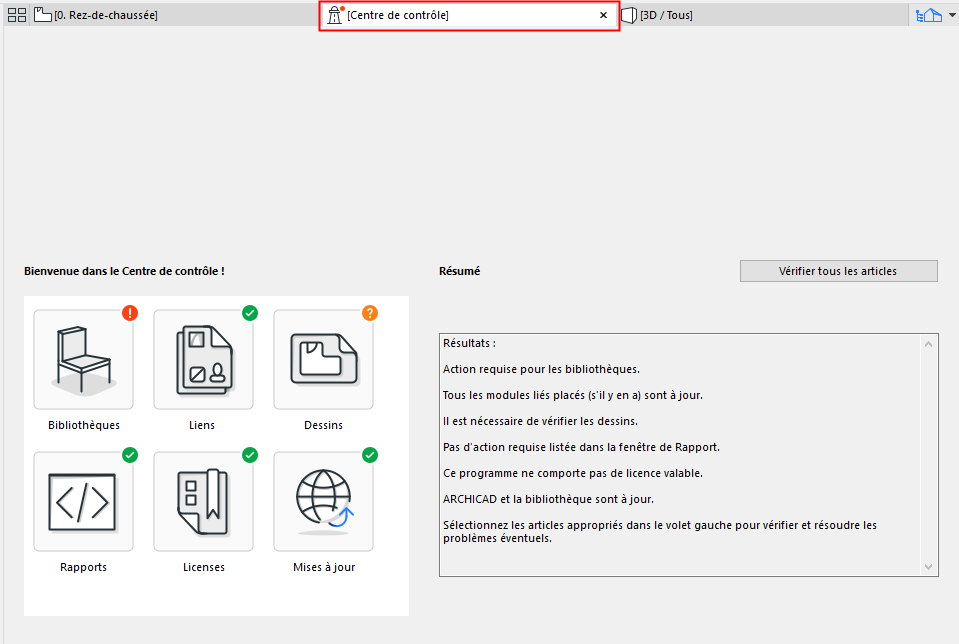
Task: Open the Dessins drawing icon tile
Action: [323, 360]
